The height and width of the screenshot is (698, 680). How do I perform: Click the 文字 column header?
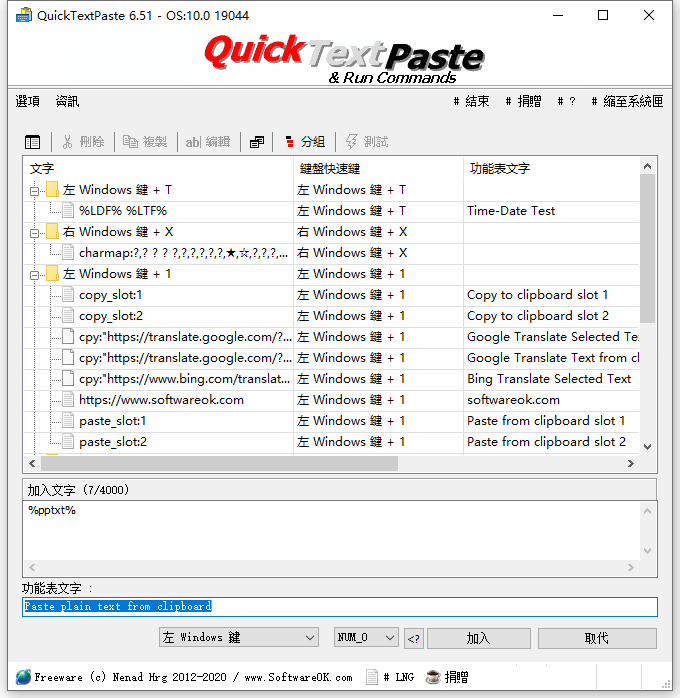(158, 168)
